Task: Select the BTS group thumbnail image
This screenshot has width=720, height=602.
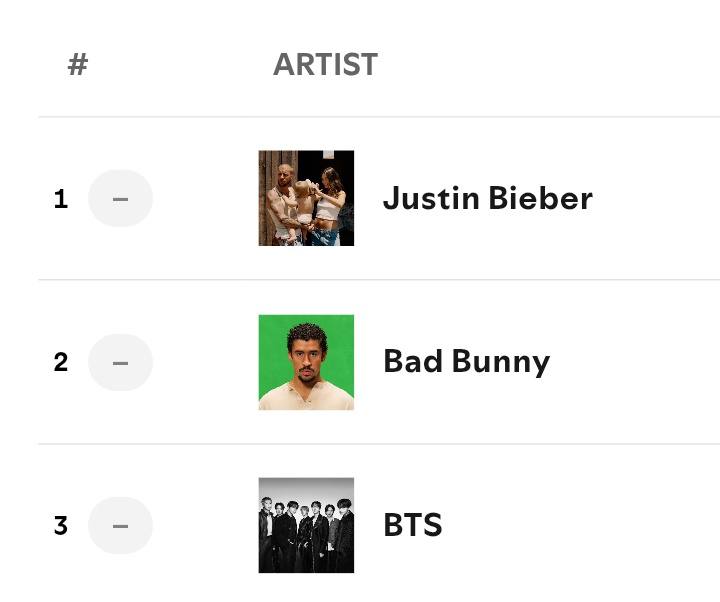Action: coord(306,525)
